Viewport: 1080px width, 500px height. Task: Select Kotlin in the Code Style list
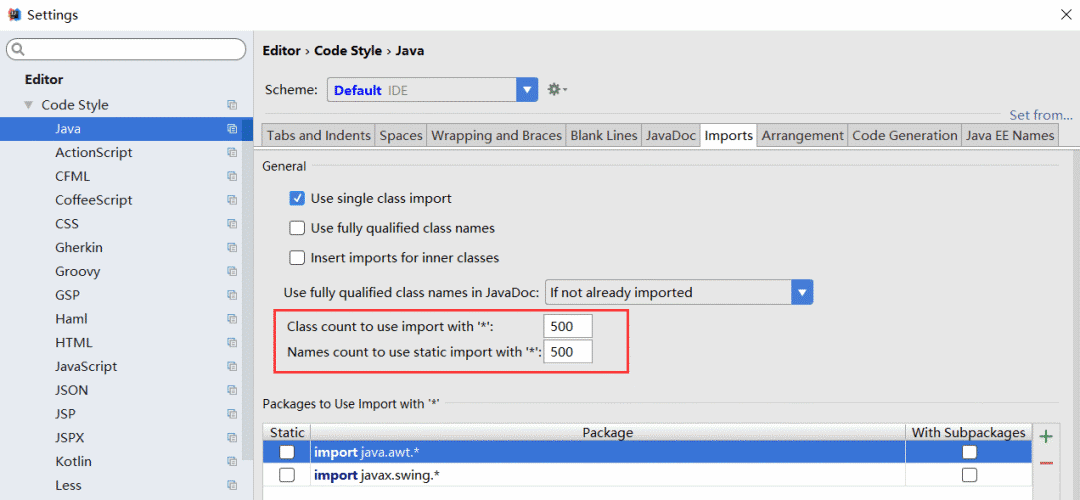tap(73, 462)
